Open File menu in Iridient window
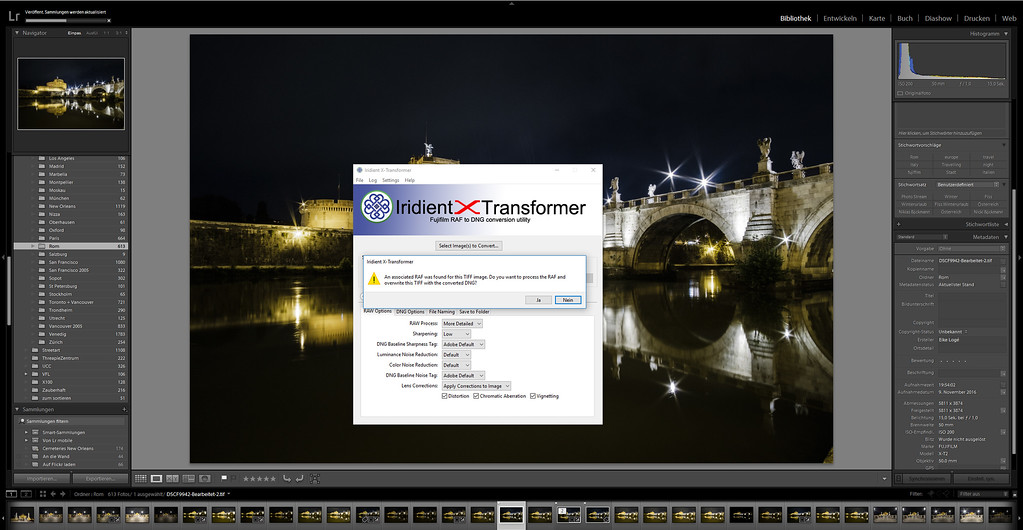The height and width of the screenshot is (530, 1023). coord(359,180)
